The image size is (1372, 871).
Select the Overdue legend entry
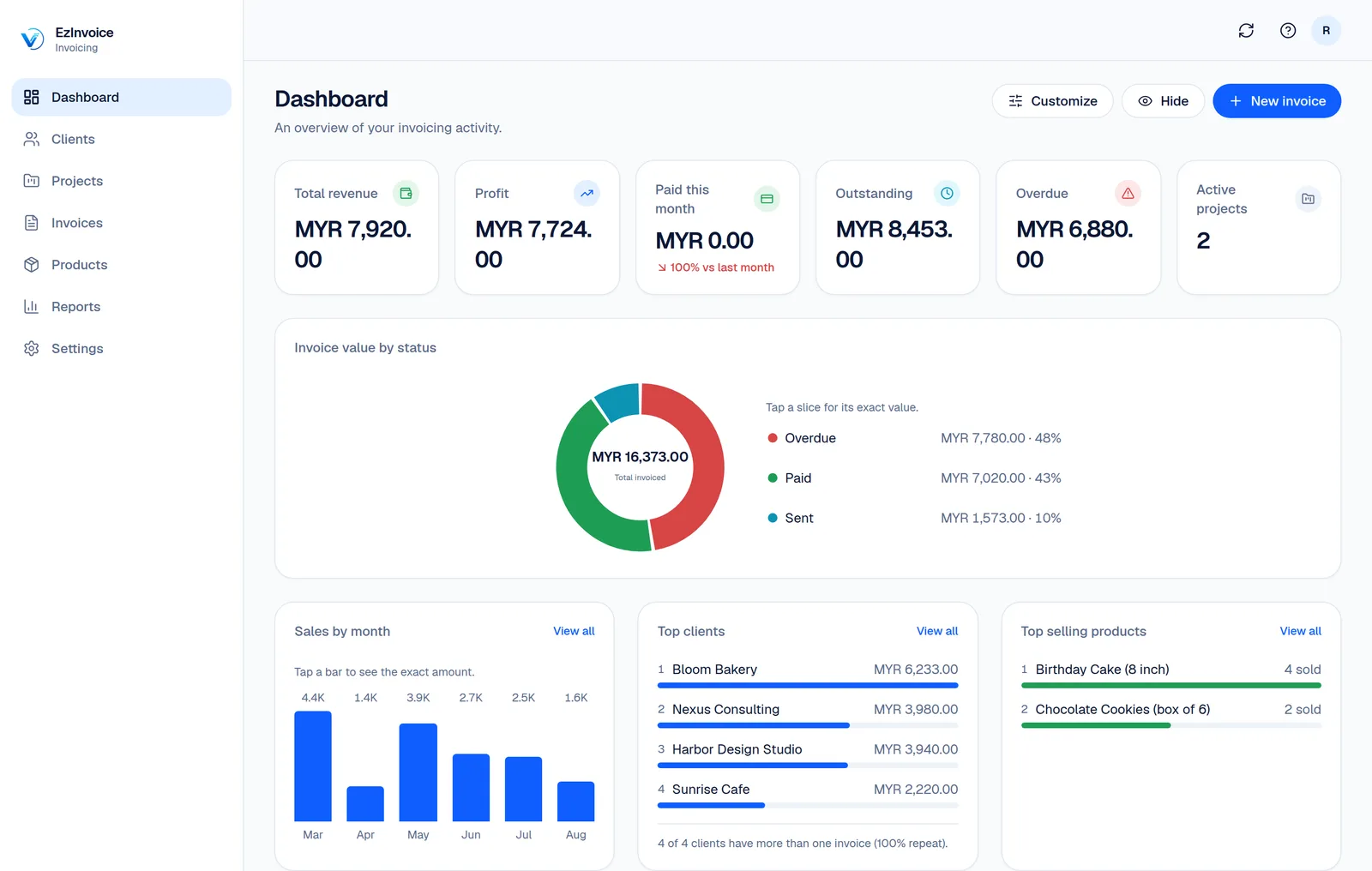click(x=914, y=438)
